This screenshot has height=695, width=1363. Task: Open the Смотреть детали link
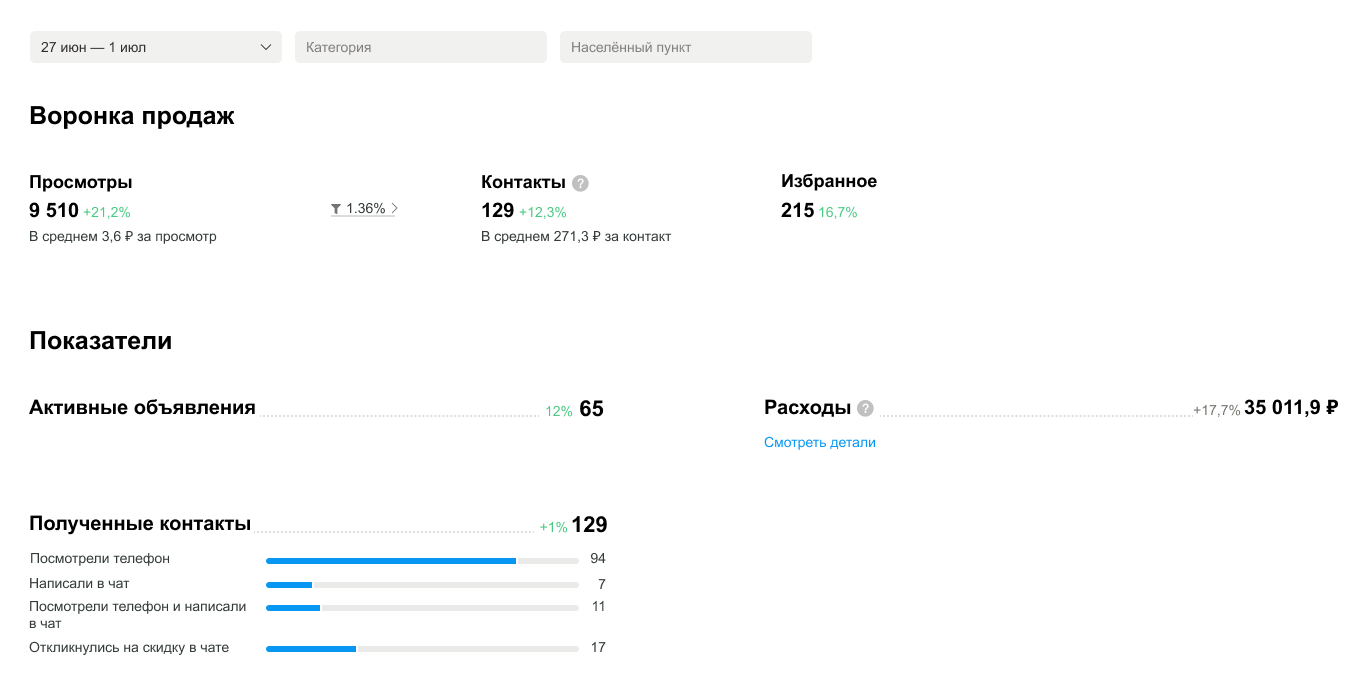(x=819, y=442)
